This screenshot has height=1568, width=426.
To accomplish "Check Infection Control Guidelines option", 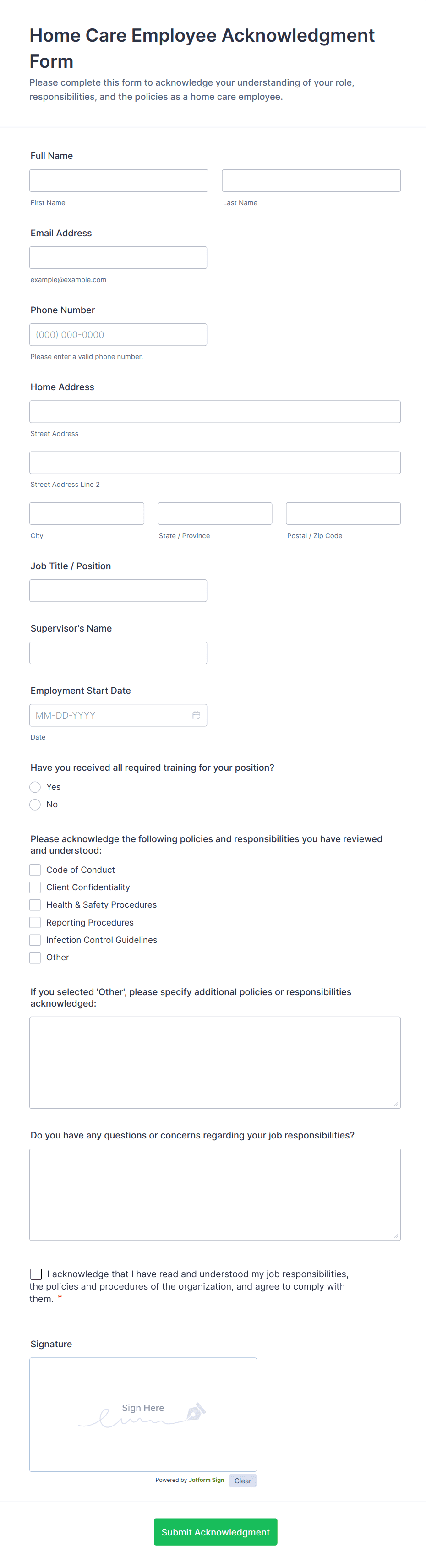I will [35, 940].
